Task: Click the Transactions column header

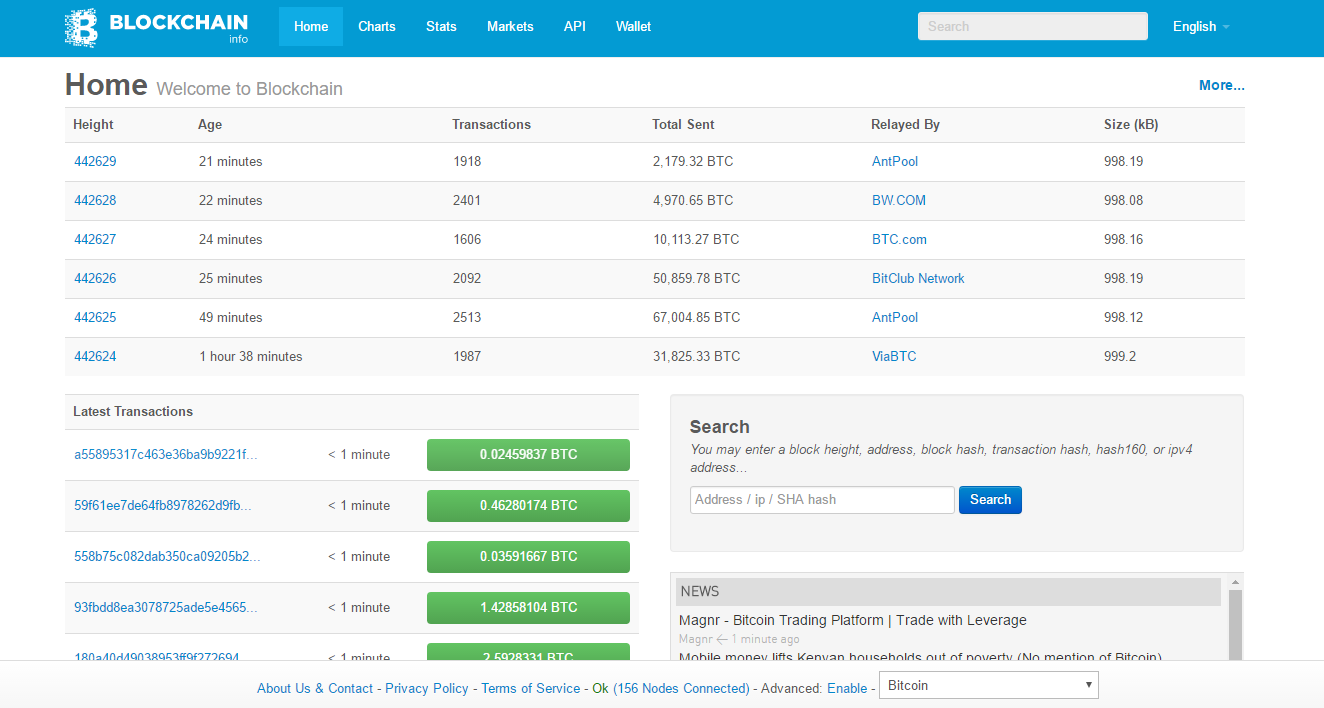Action: pyautogui.click(x=491, y=125)
